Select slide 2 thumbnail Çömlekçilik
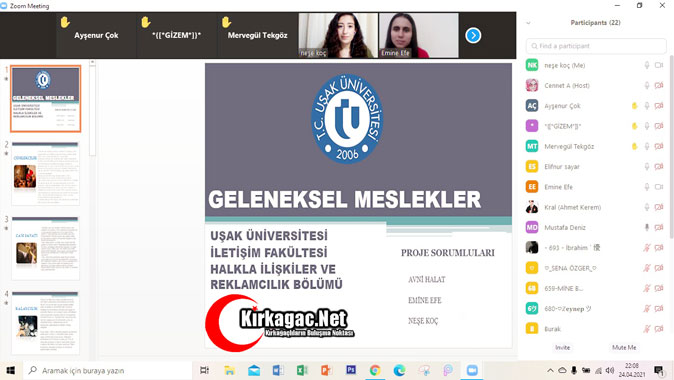 tap(46, 173)
